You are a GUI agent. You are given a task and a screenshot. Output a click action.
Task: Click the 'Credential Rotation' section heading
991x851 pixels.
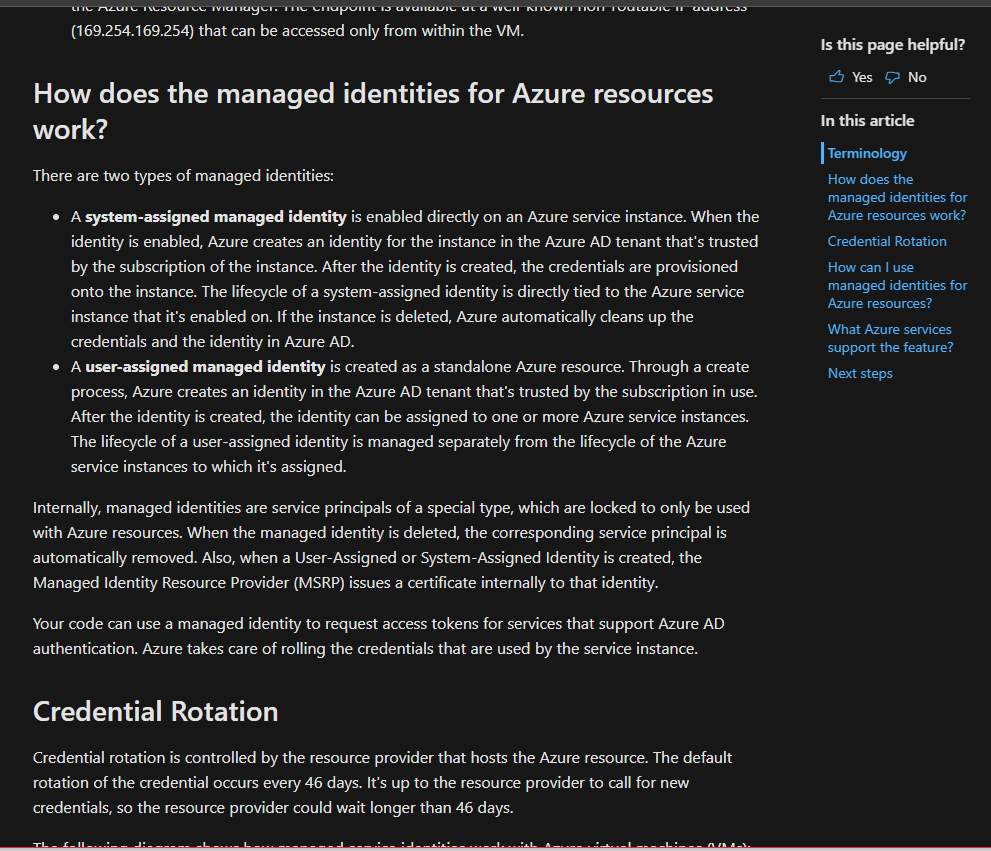pyautogui.click(x=155, y=711)
